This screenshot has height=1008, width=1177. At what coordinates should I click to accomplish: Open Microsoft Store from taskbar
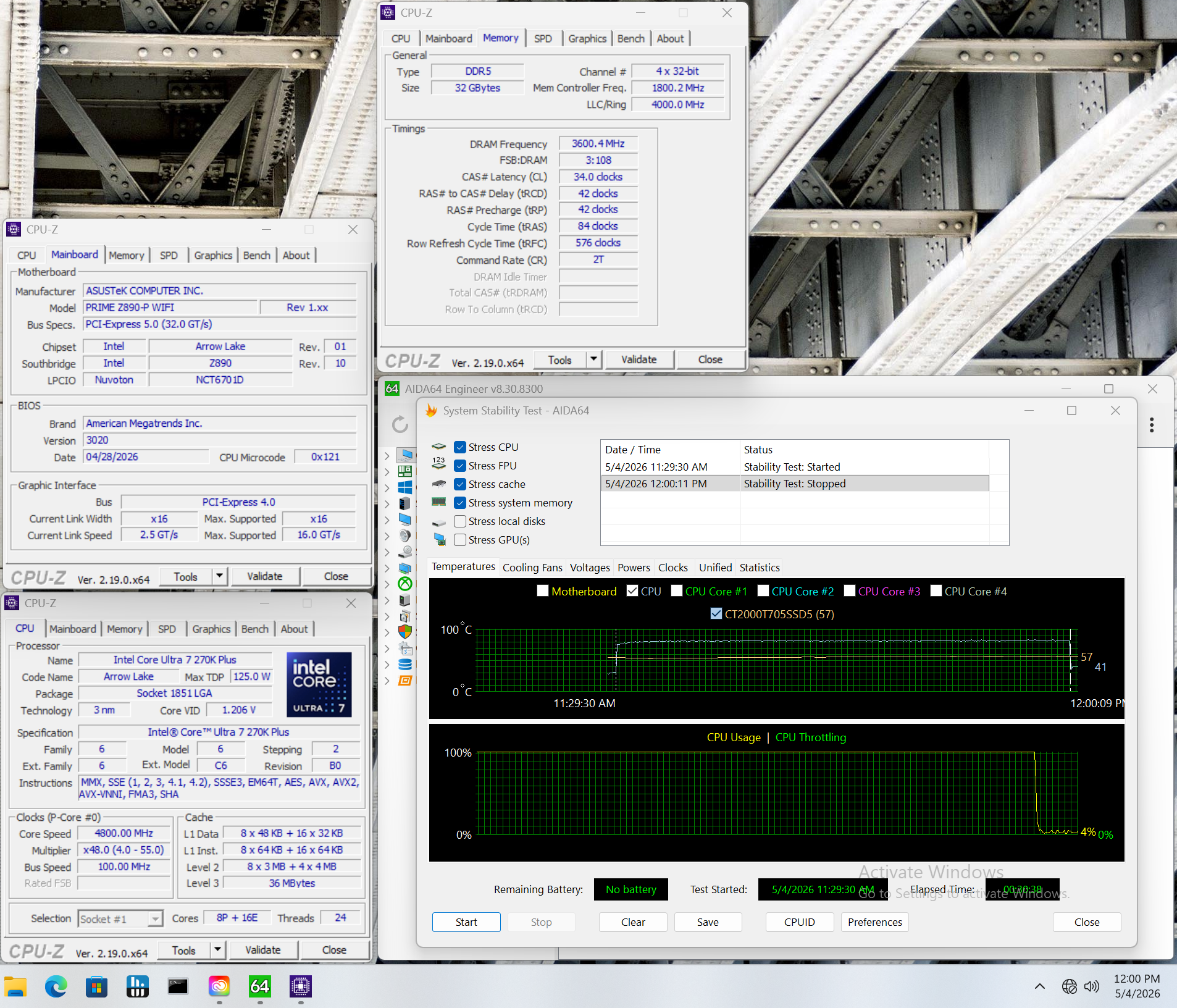click(97, 986)
